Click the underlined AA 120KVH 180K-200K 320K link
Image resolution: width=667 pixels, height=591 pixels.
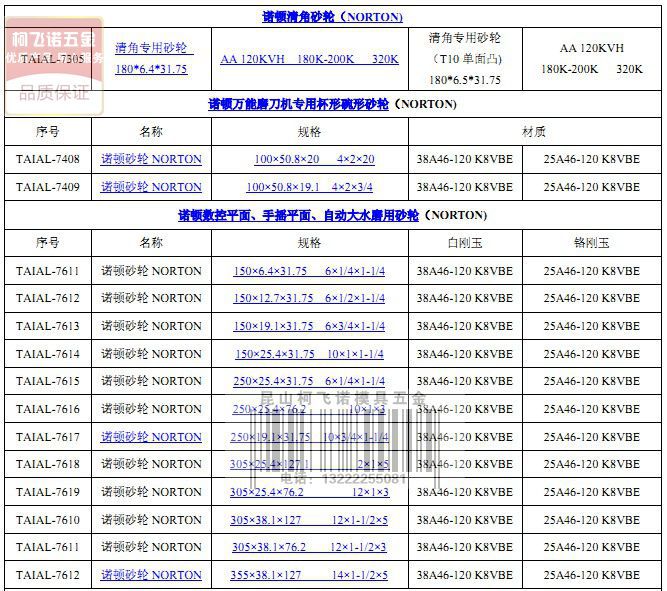pos(310,59)
